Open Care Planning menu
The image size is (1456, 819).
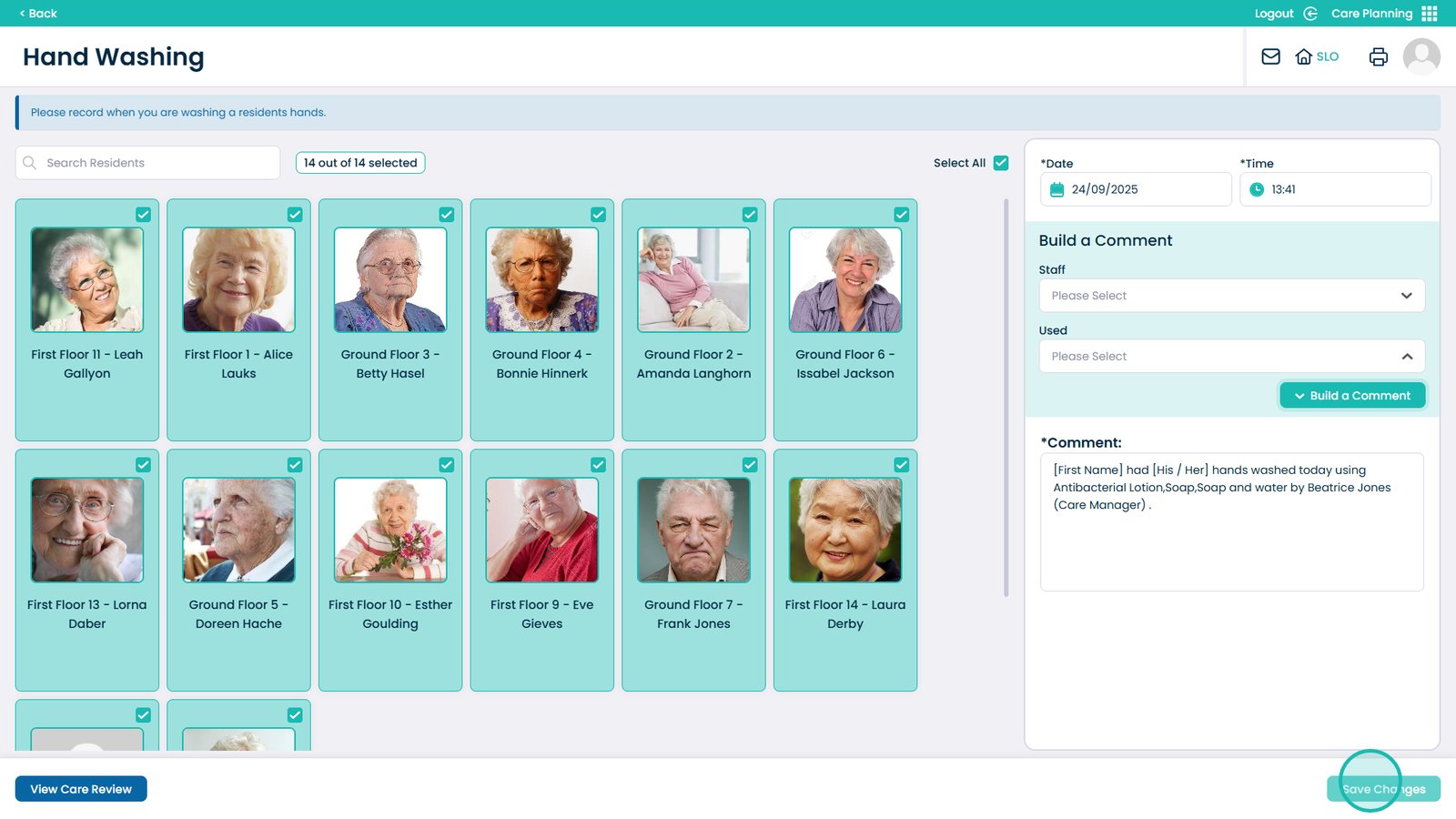pyautogui.click(x=1371, y=14)
